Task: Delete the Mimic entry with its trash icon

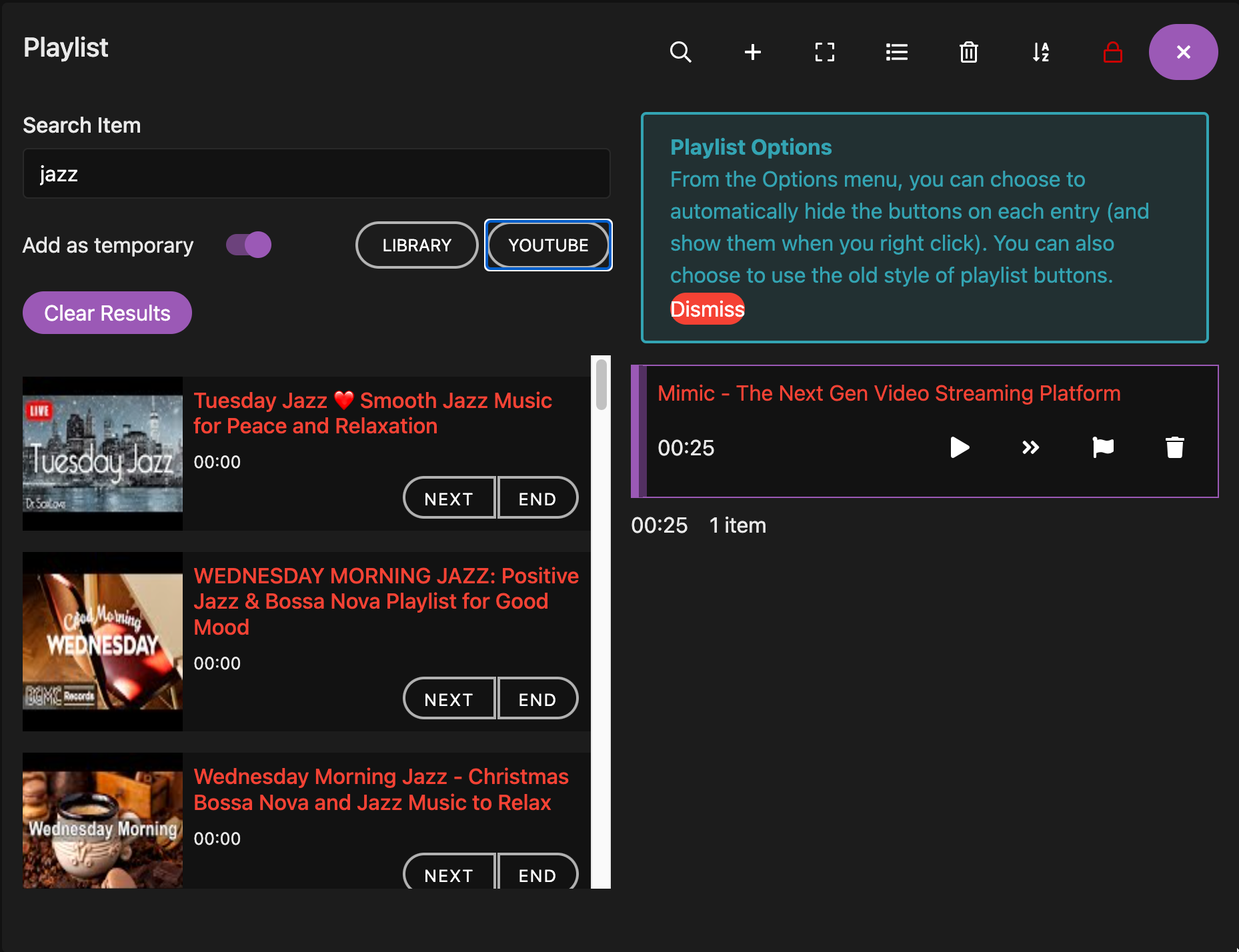Action: point(1174,447)
